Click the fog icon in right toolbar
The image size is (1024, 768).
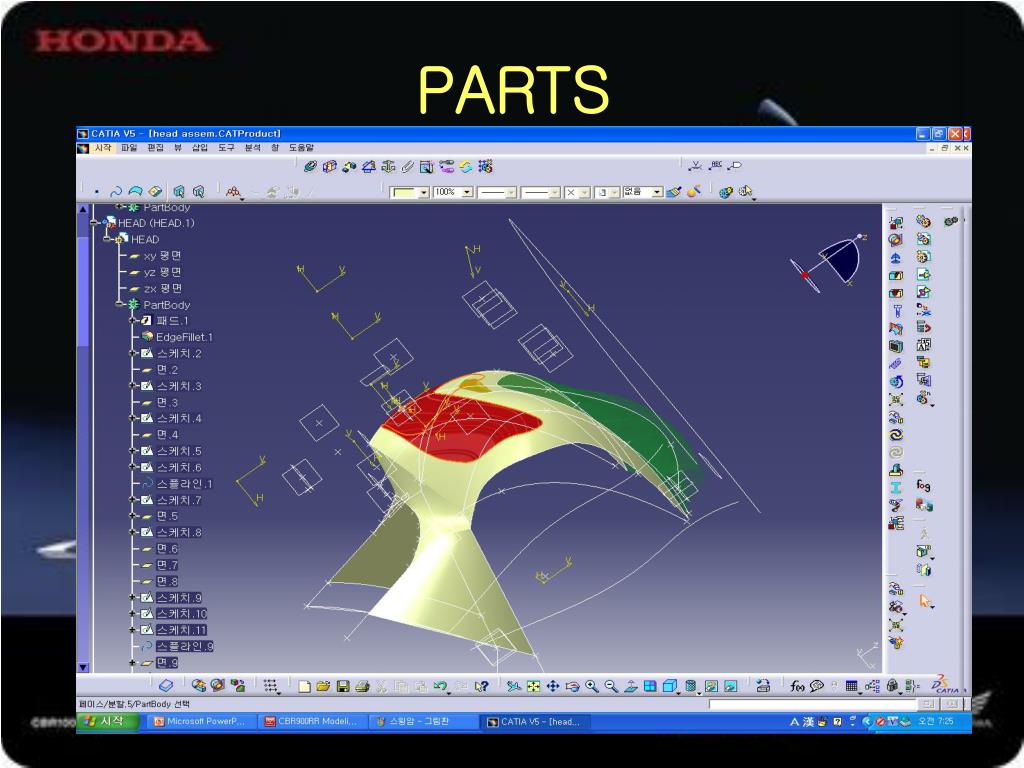pyautogui.click(x=923, y=485)
